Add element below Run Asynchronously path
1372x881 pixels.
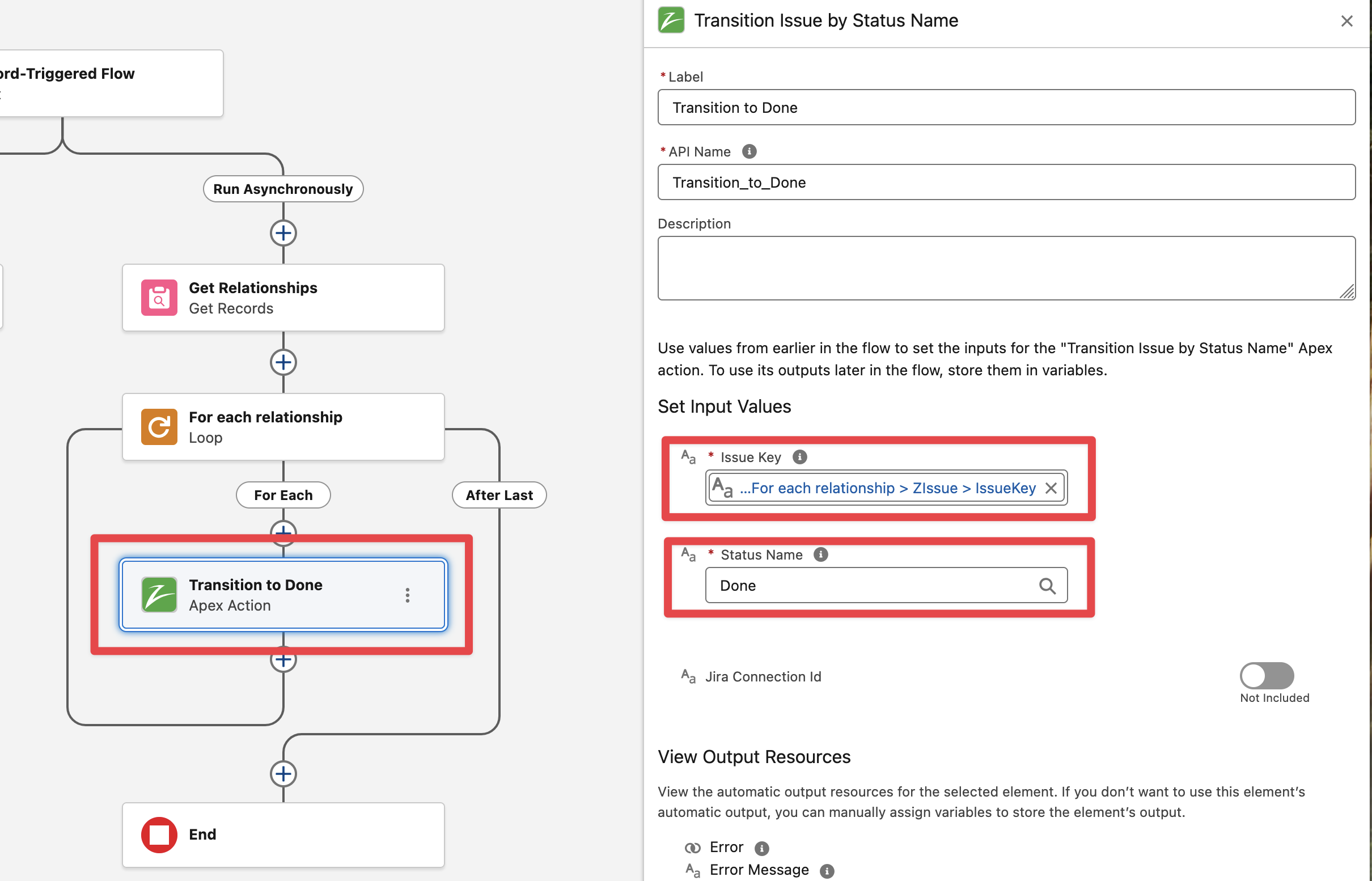tap(283, 233)
